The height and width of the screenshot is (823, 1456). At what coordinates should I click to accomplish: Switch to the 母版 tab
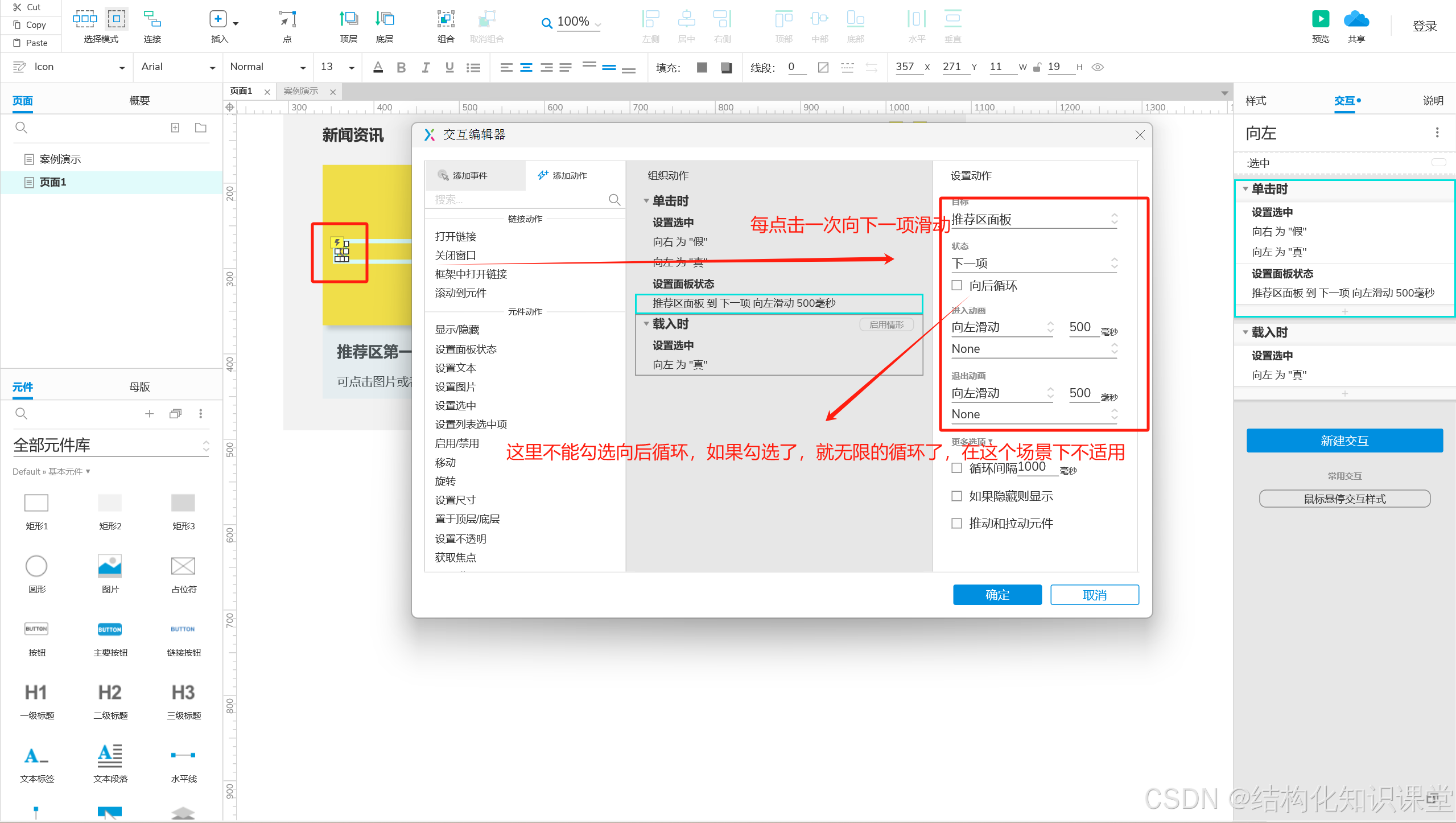139,387
